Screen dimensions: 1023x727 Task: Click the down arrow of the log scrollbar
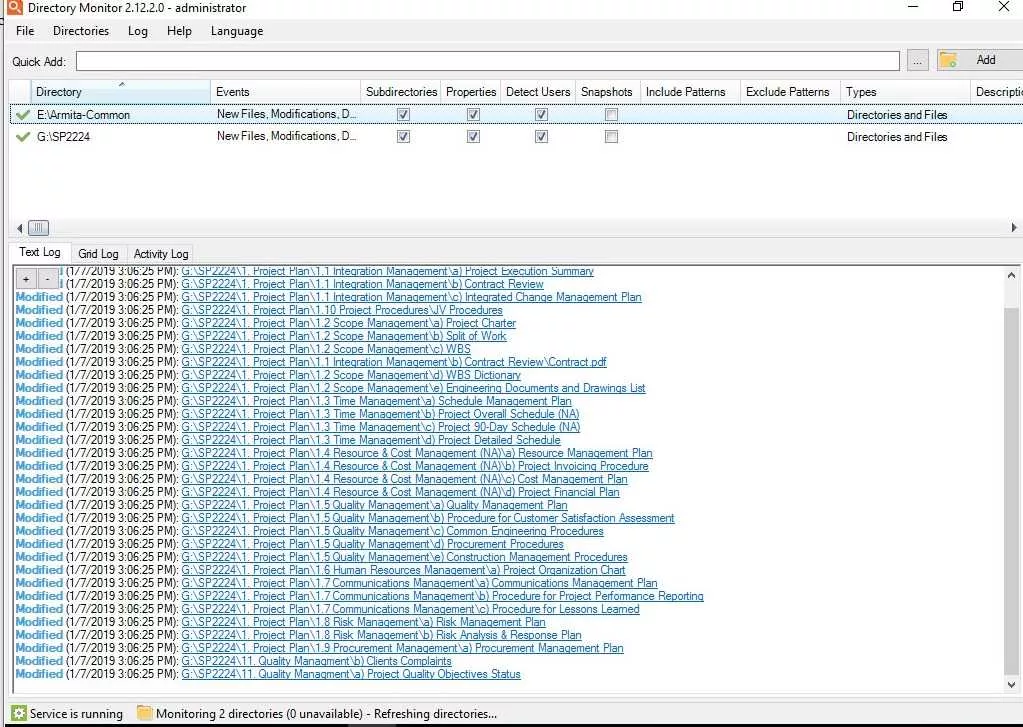[1011, 685]
